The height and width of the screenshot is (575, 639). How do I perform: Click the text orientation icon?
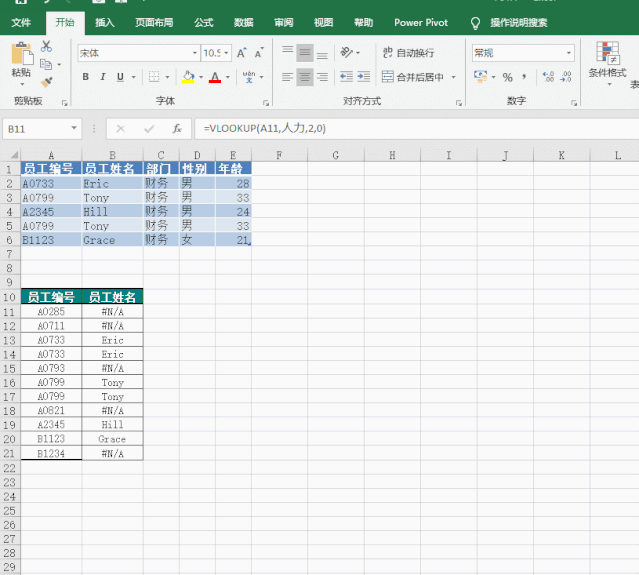(x=346, y=53)
